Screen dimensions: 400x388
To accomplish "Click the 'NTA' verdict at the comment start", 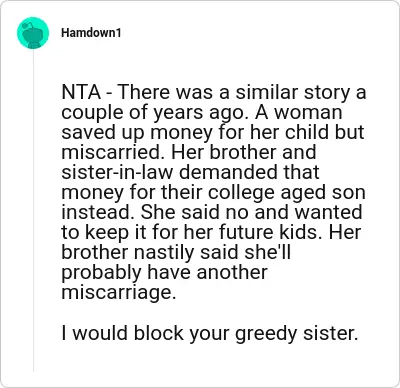I will (81, 93).
